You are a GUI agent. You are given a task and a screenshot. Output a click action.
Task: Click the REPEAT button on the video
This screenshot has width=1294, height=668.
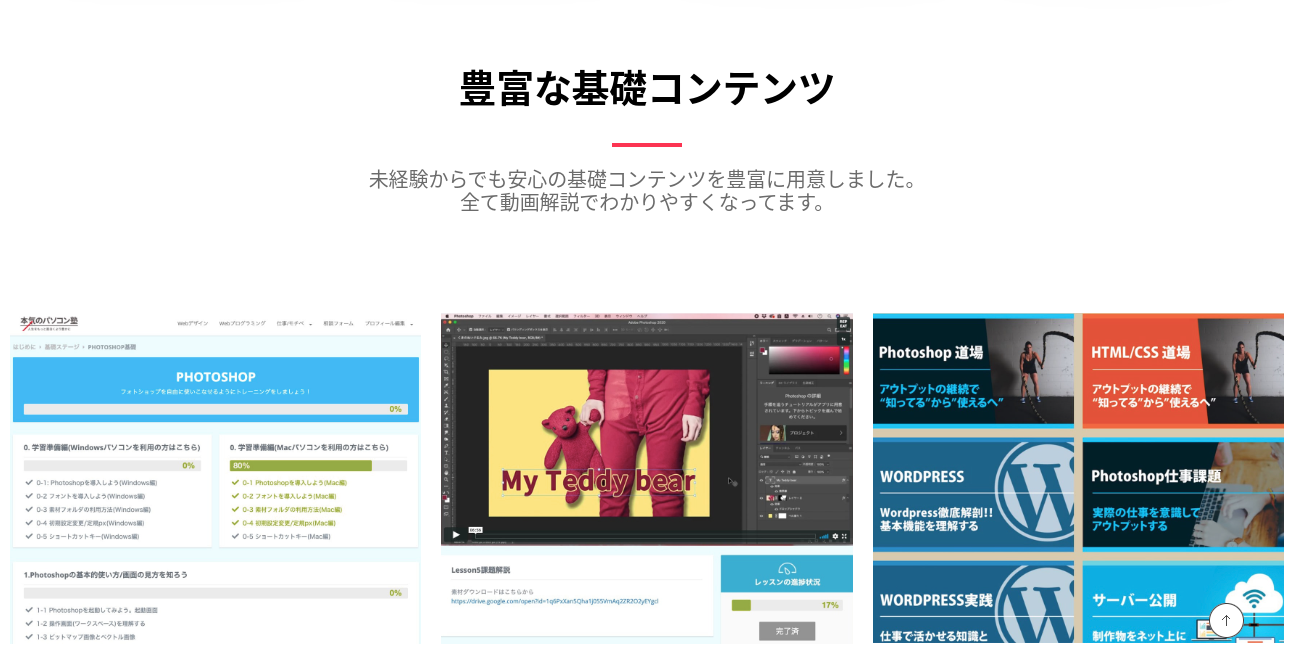843,323
